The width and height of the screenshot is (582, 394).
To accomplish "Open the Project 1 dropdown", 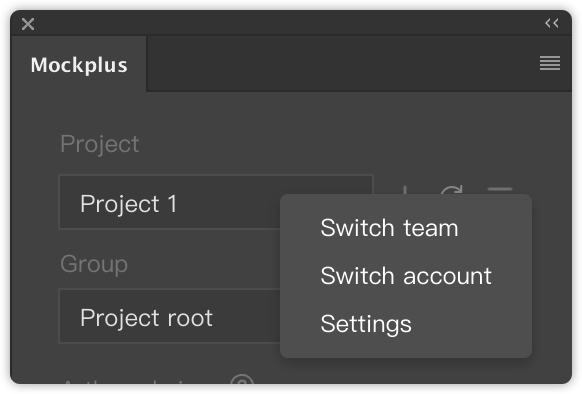I will click(x=216, y=202).
